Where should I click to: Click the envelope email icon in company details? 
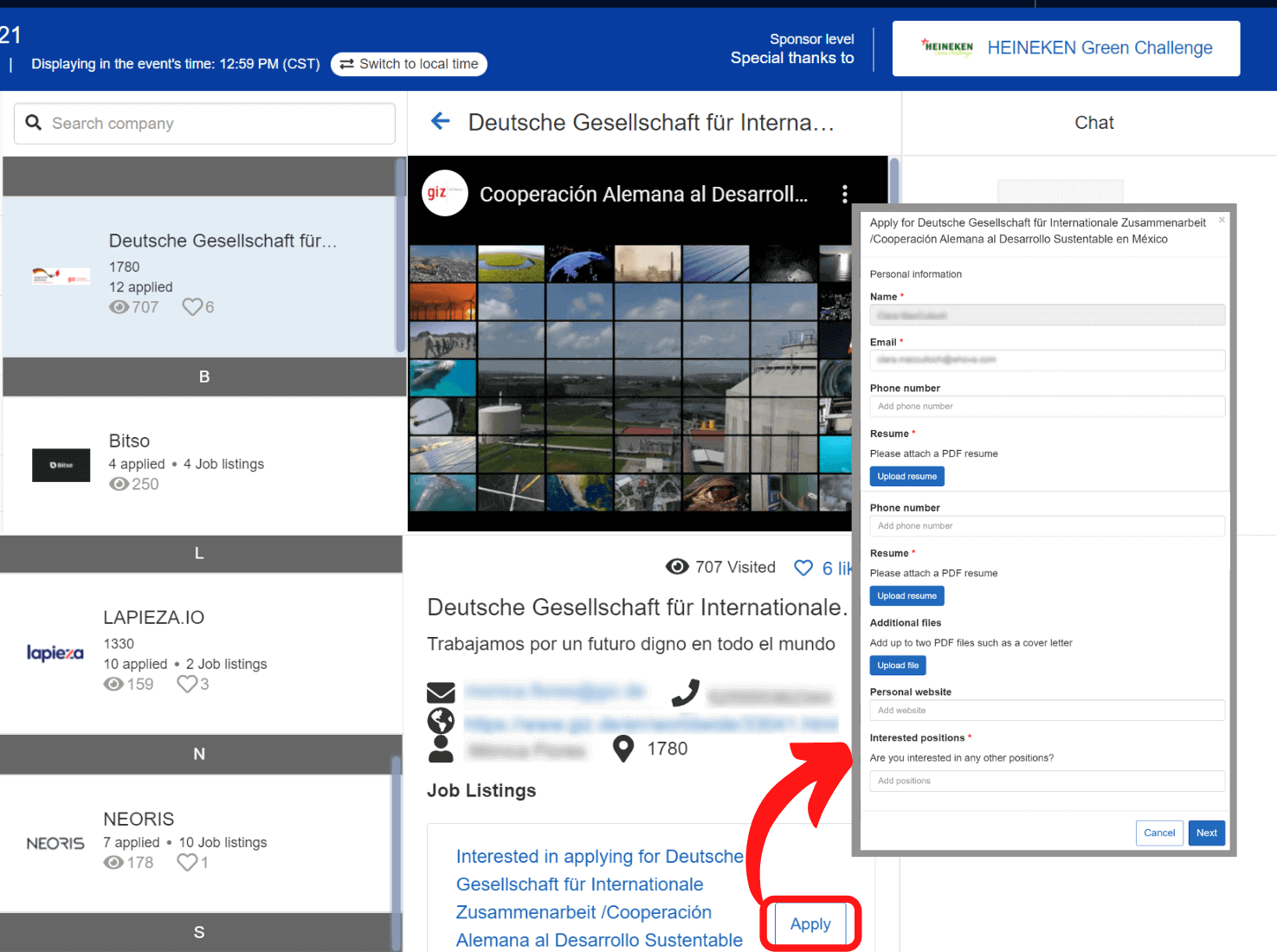tap(441, 692)
